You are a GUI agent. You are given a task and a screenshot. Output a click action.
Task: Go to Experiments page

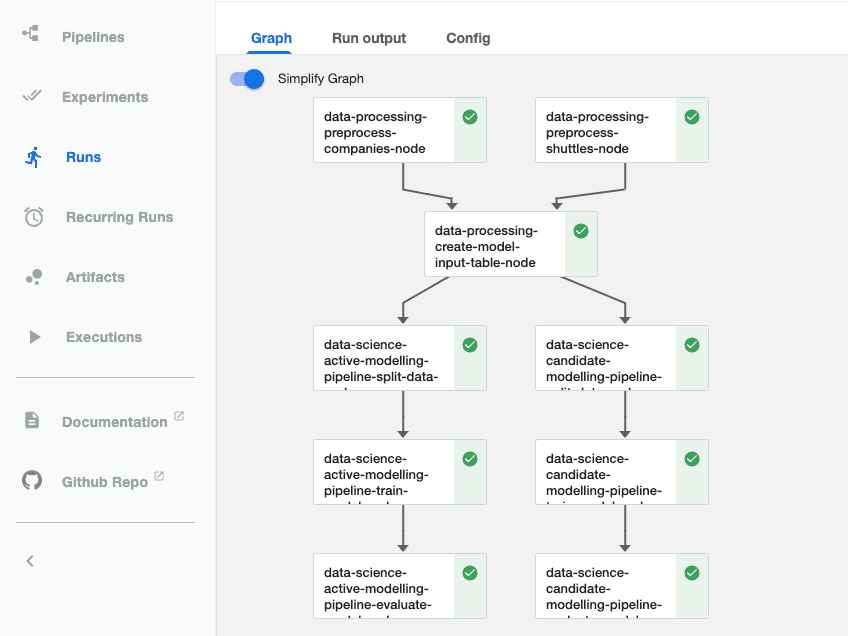105,97
